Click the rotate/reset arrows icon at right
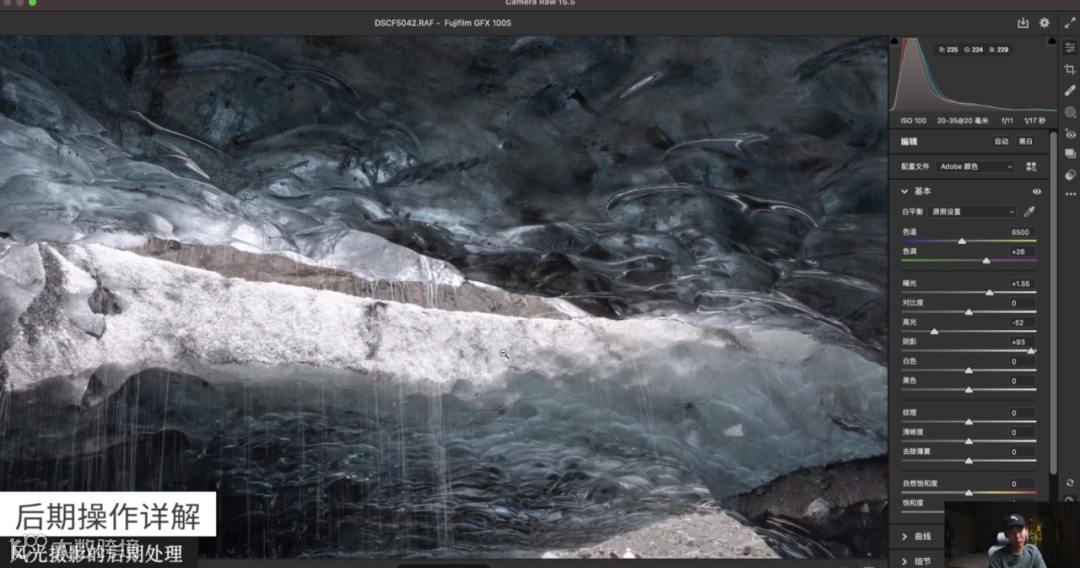The image size is (1080, 568). 1070,483
